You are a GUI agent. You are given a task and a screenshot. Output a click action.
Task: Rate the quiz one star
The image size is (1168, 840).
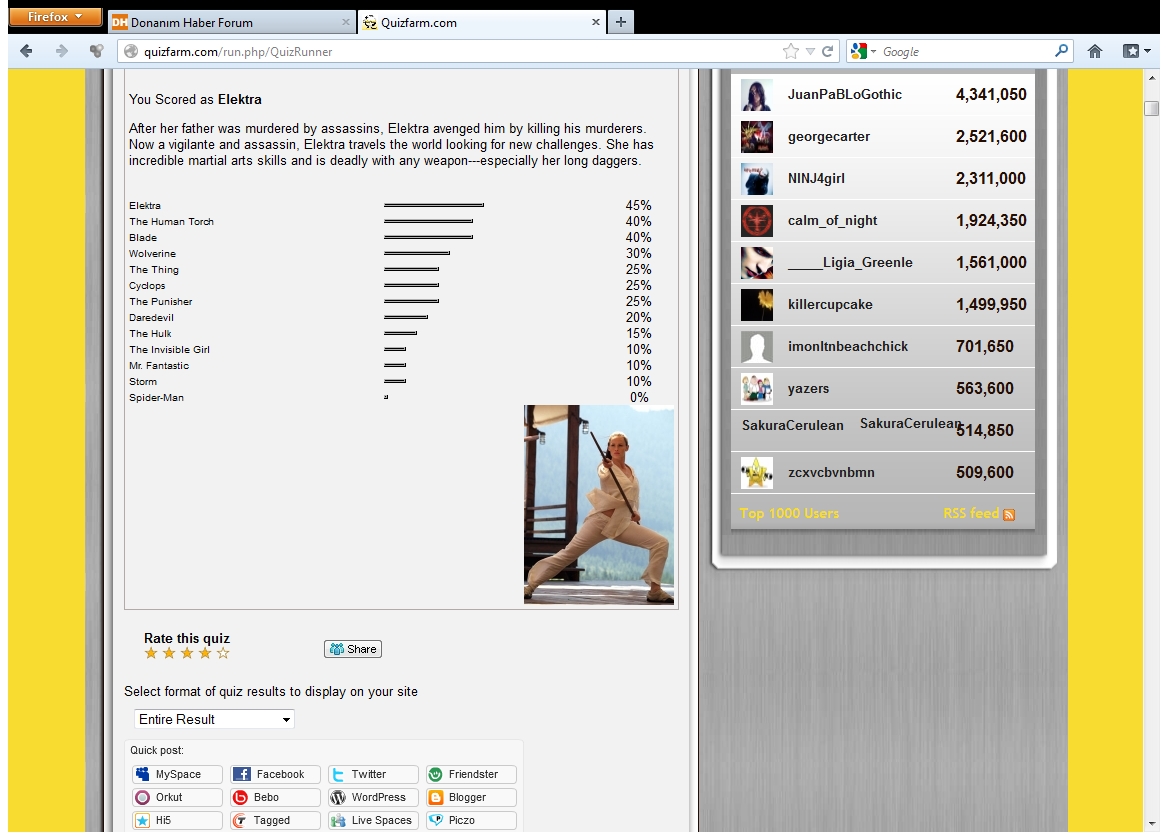tap(151, 654)
